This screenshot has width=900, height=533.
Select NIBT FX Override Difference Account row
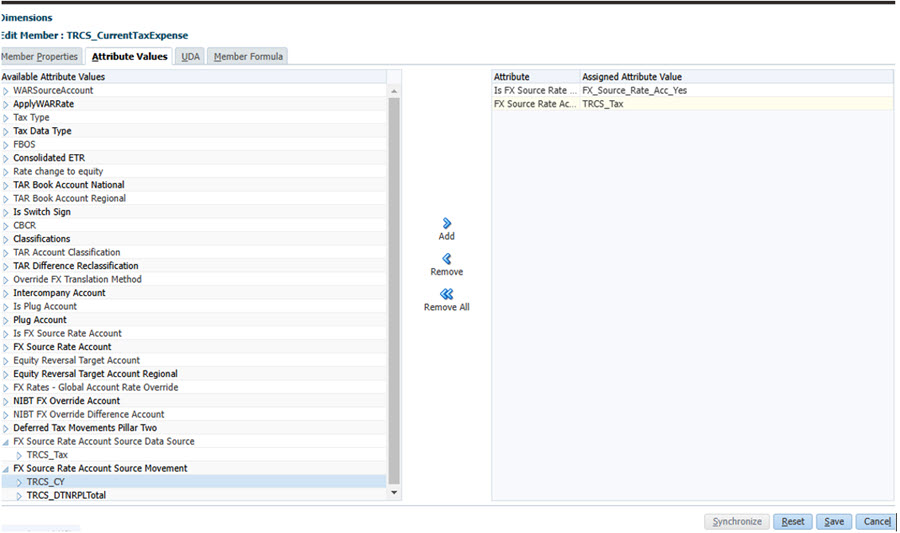click(x=193, y=414)
